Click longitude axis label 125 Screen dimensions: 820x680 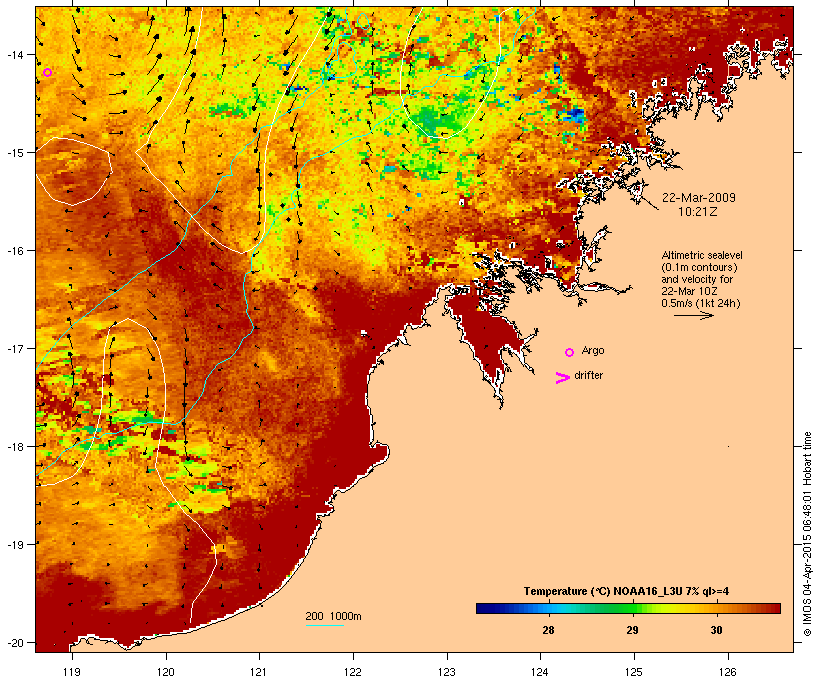coord(634,672)
